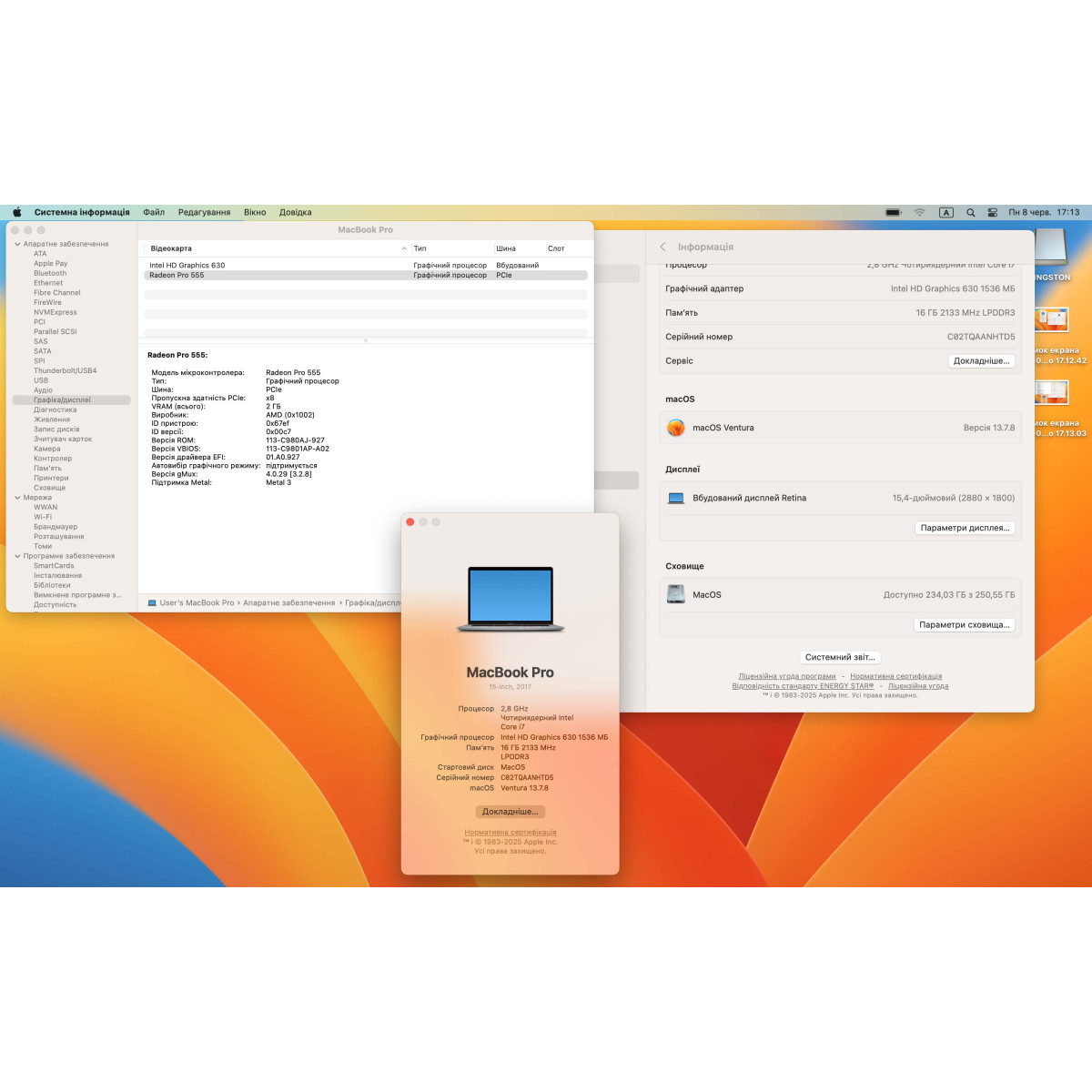This screenshot has height=1092, width=1092.
Task: Open the Вікно menu
Action: coord(255,212)
